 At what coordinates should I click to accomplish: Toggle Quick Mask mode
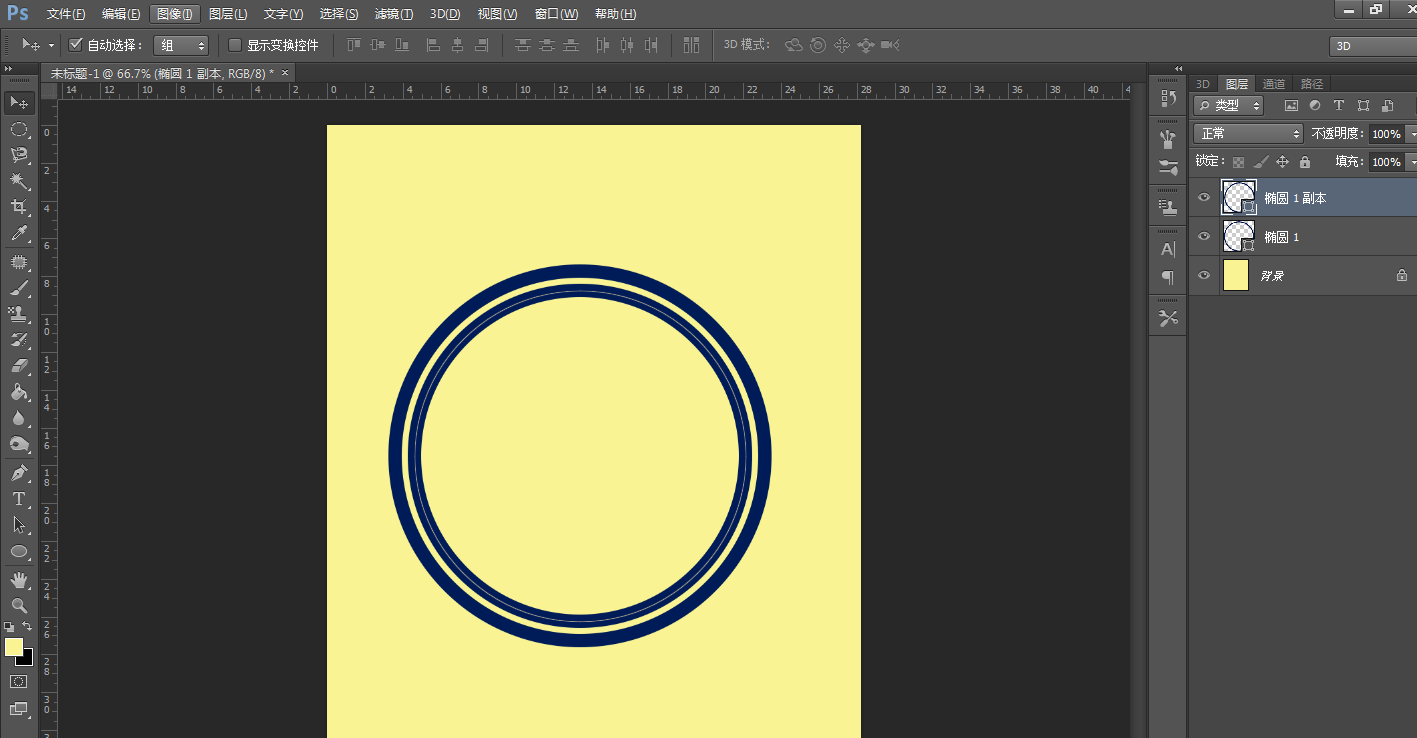coord(18,681)
